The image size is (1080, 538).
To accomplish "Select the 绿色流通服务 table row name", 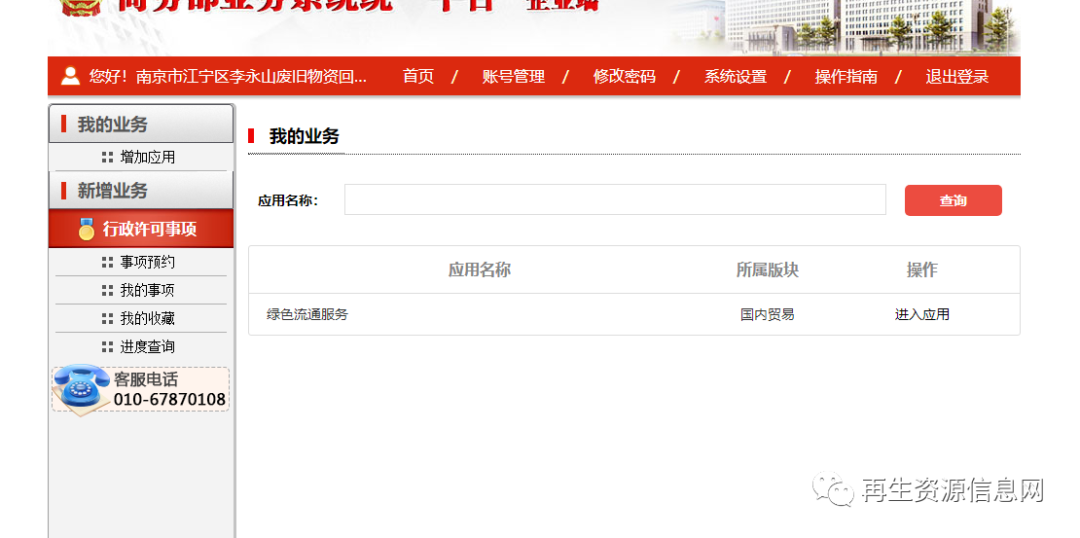I will pos(307,315).
